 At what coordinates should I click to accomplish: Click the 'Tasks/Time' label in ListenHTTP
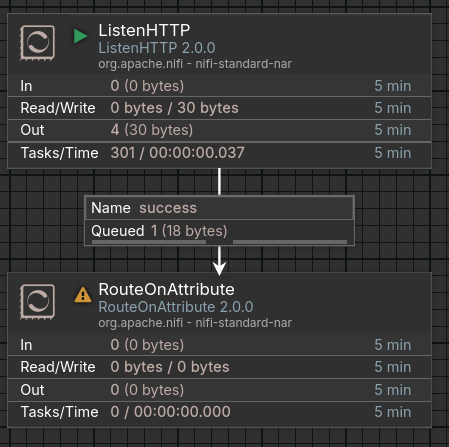59,153
